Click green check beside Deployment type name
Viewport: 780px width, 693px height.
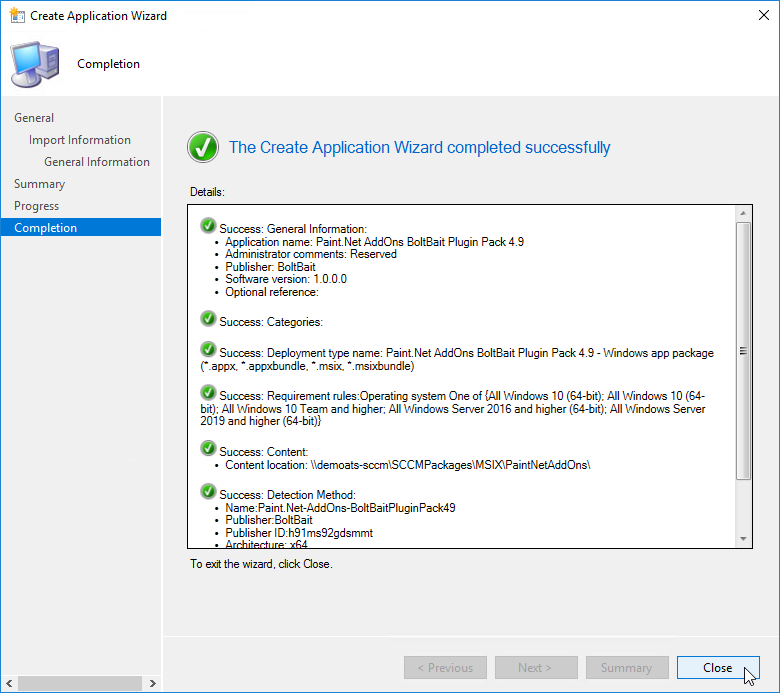pyautogui.click(x=208, y=350)
